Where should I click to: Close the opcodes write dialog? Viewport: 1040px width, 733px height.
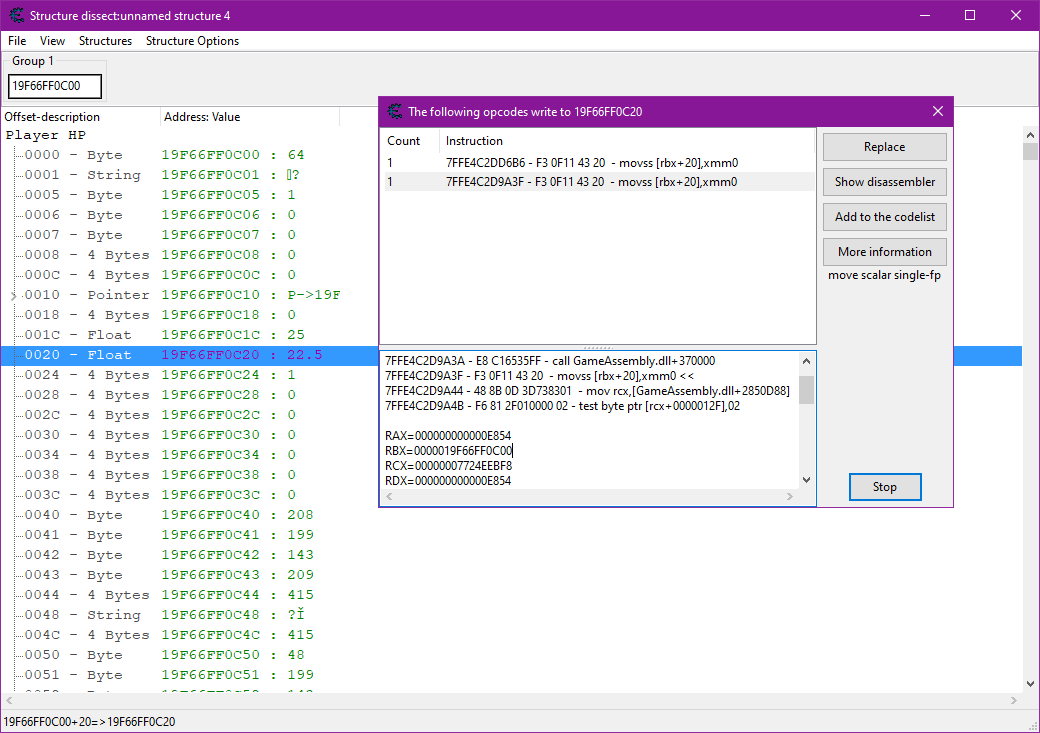(937, 112)
